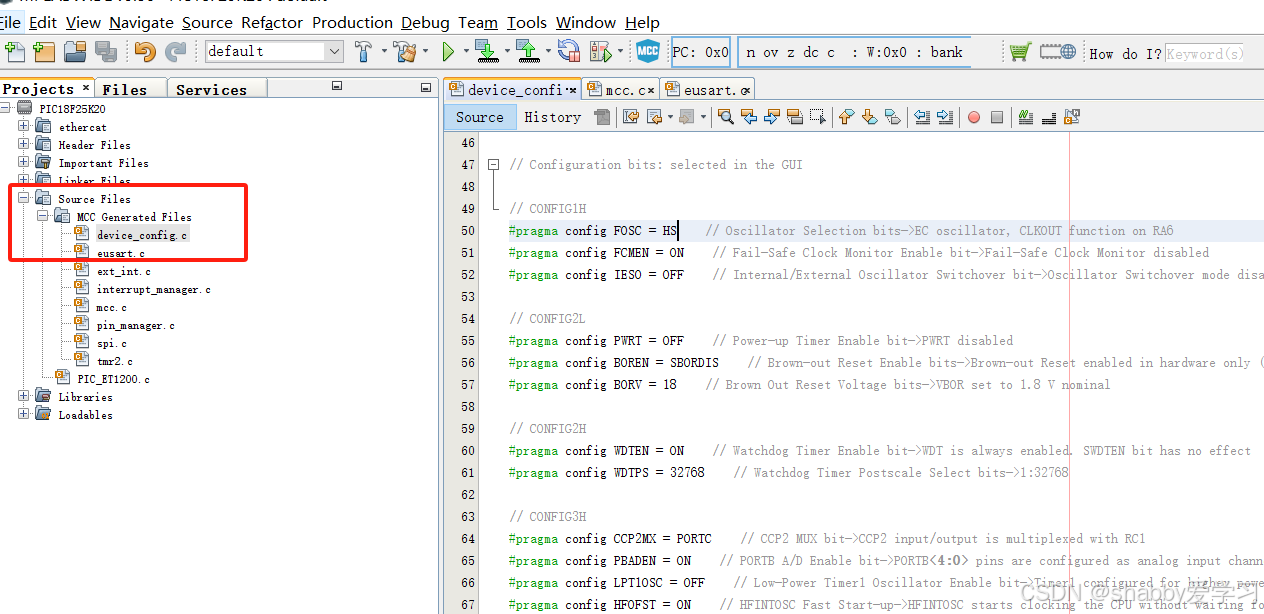Image resolution: width=1264 pixels, height=614 pixels.
Task: Switch to the mcc.c editor tab
Action: (621, 90)
